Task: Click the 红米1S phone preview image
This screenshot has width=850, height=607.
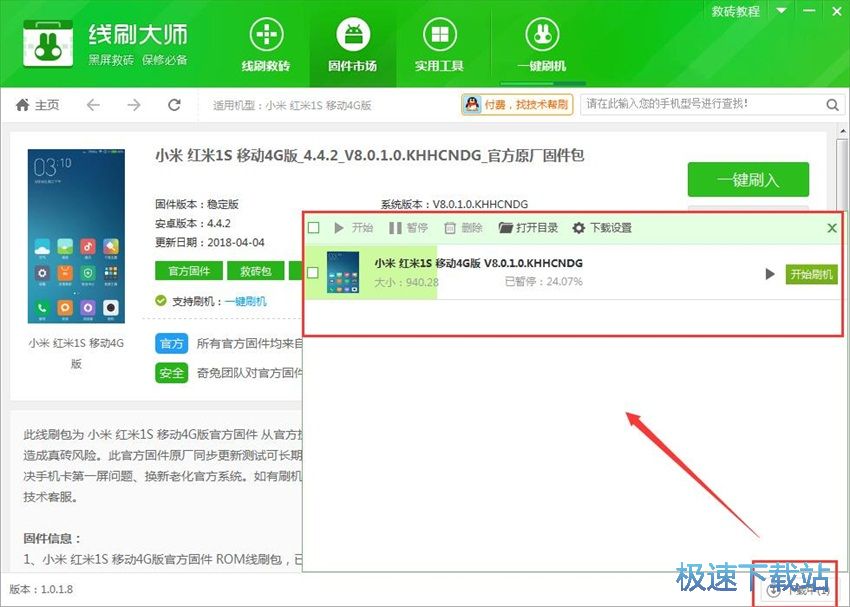Action: point(76,236)
